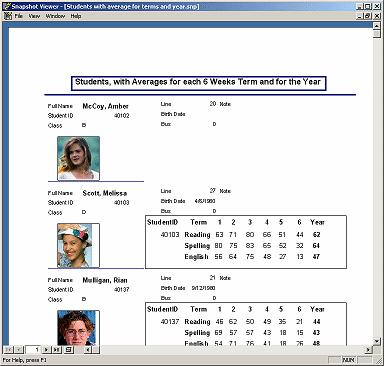
Task: Click Year average 64 for Spelling
Action: tap(316, 246)
